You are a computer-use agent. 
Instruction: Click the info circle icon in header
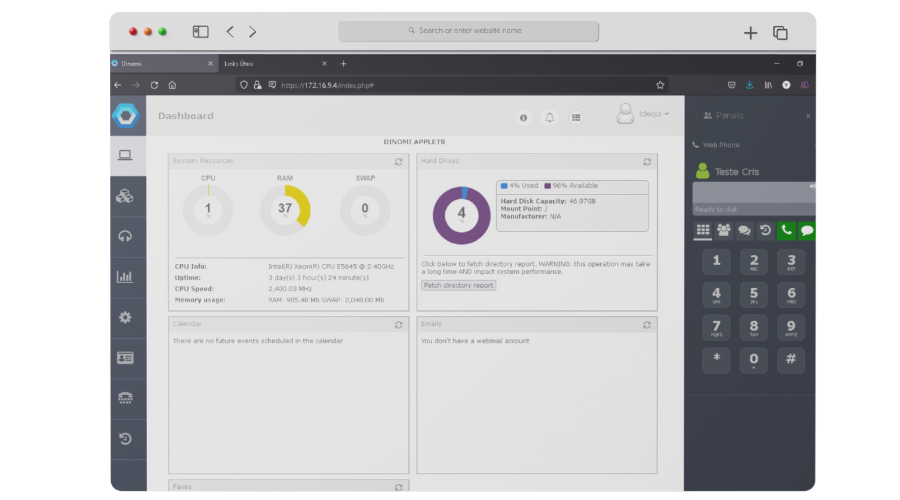pos(523,118)
